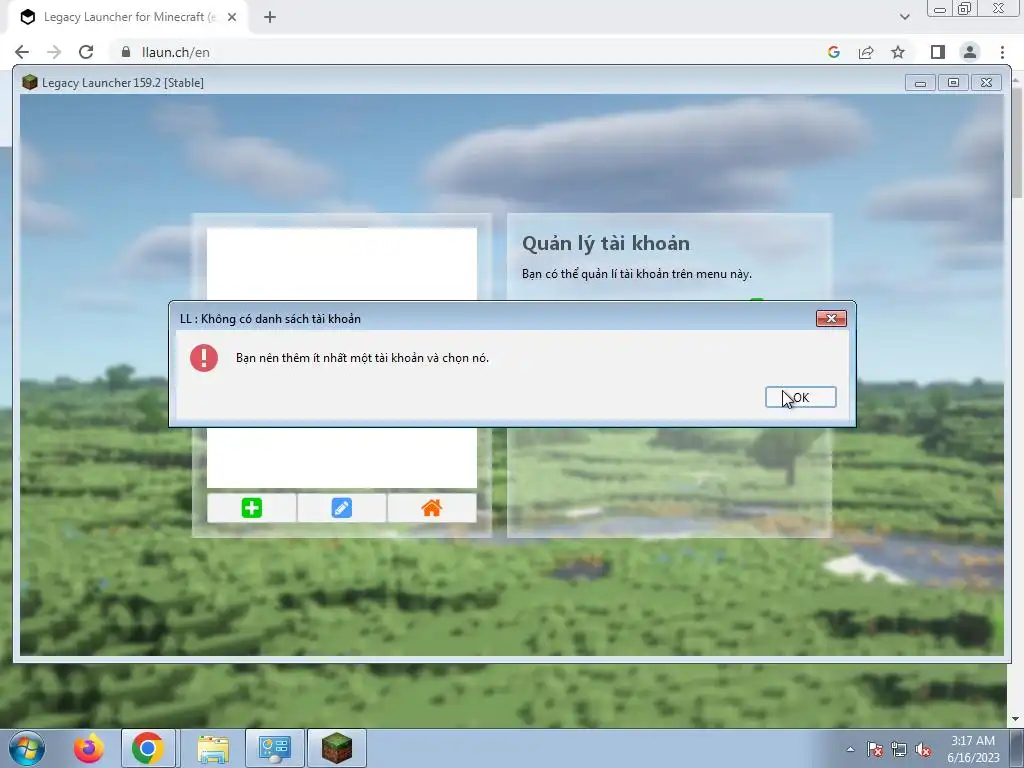Image resolution: width=1024 pixels, height=768 pixels.
Task: Bookmark this page with the star
Action: [898, 52]
